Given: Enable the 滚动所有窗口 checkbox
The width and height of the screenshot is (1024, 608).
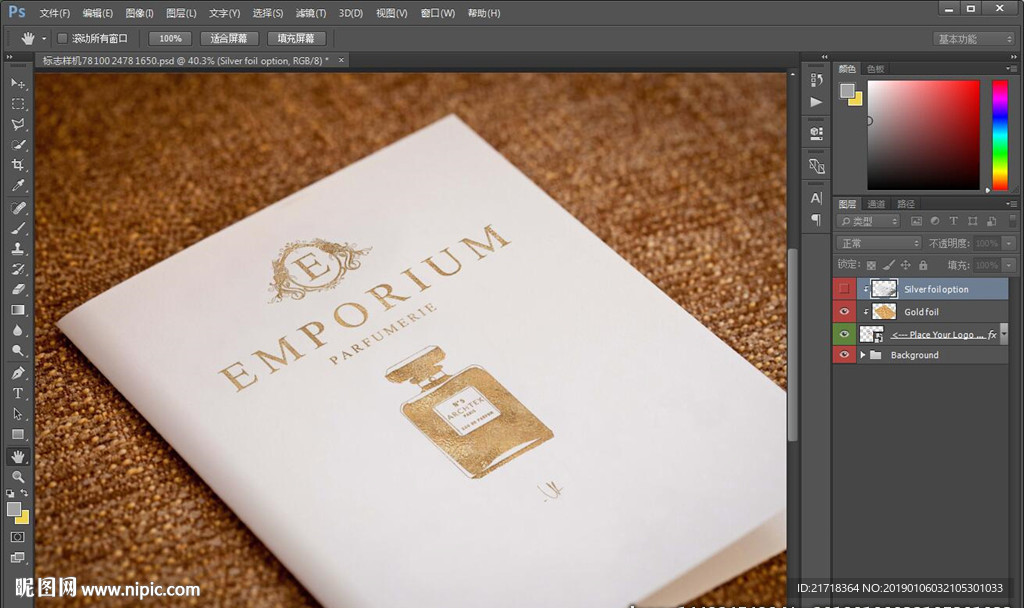Looking at the screenshot, I should (63, 39).
